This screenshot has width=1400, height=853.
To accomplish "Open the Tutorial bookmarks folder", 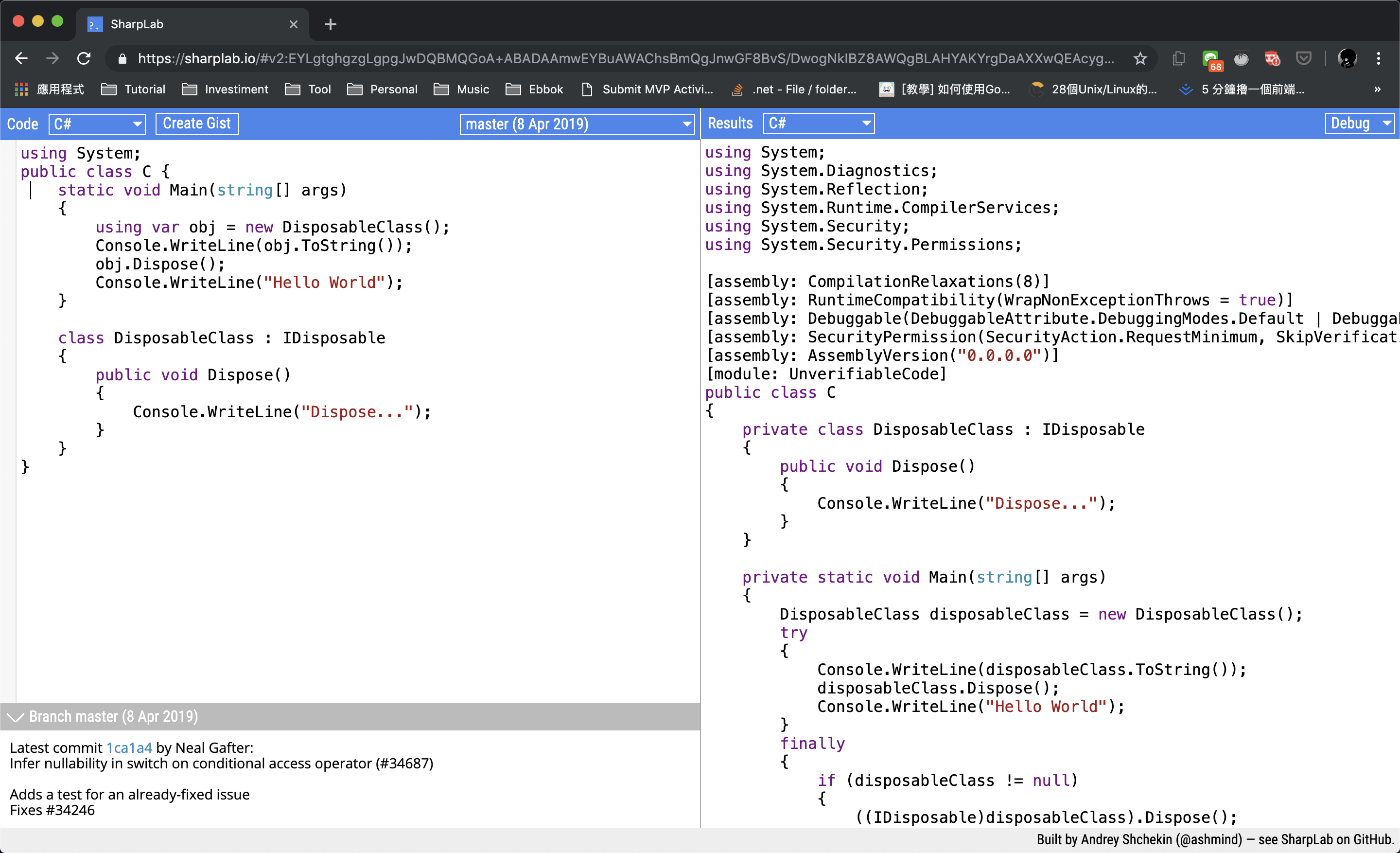I will click(x=133, y=89).
